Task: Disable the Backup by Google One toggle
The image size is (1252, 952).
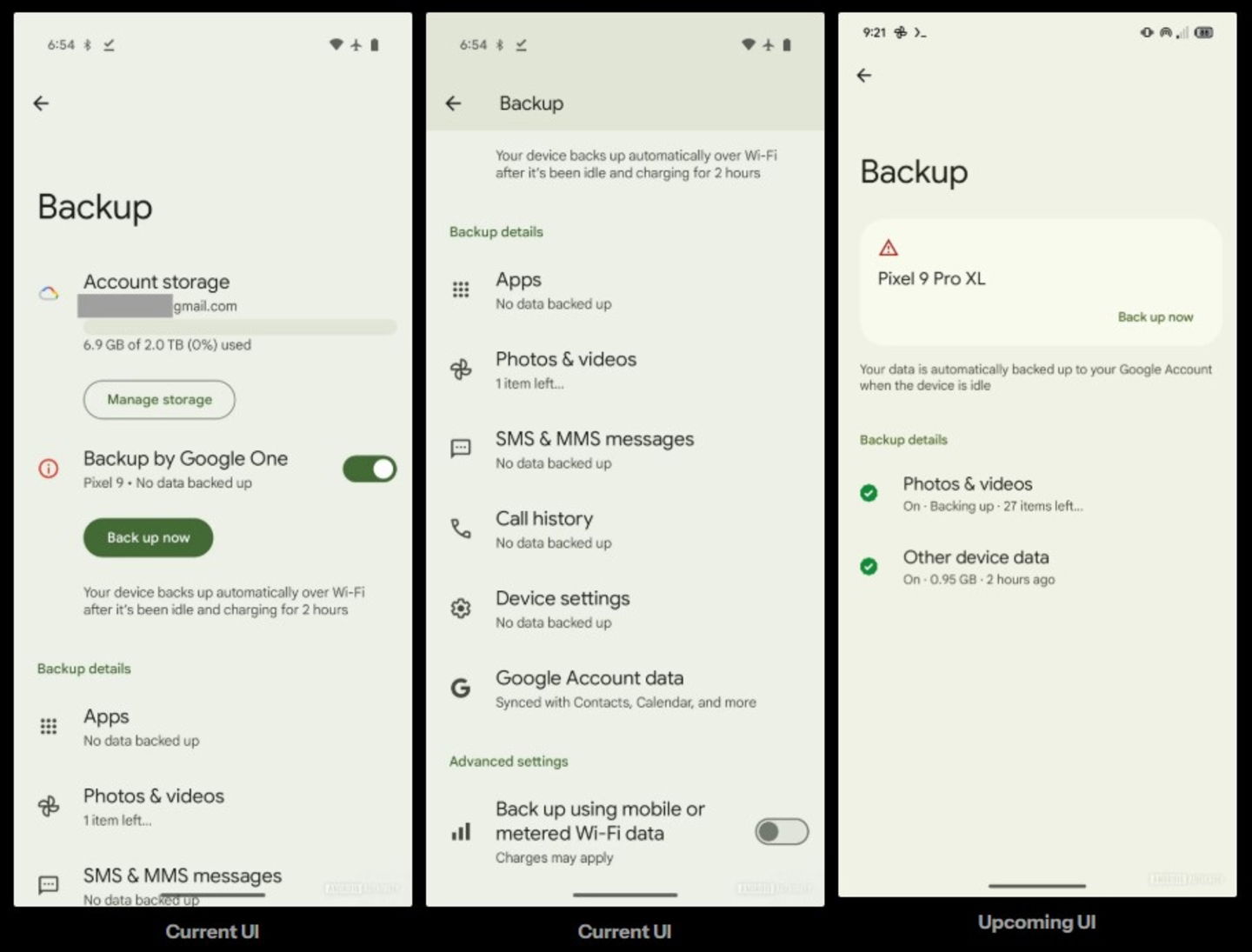Action: click(369, 469)
